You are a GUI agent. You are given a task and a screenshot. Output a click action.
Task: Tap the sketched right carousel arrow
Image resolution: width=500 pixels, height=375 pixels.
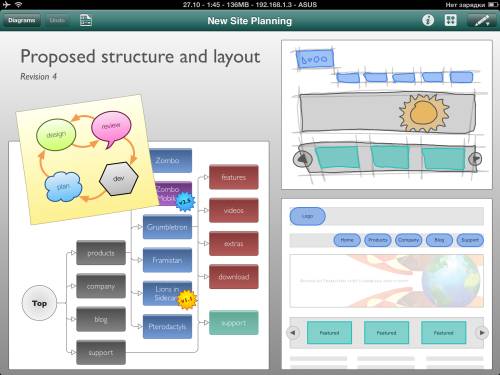[475, 159]
